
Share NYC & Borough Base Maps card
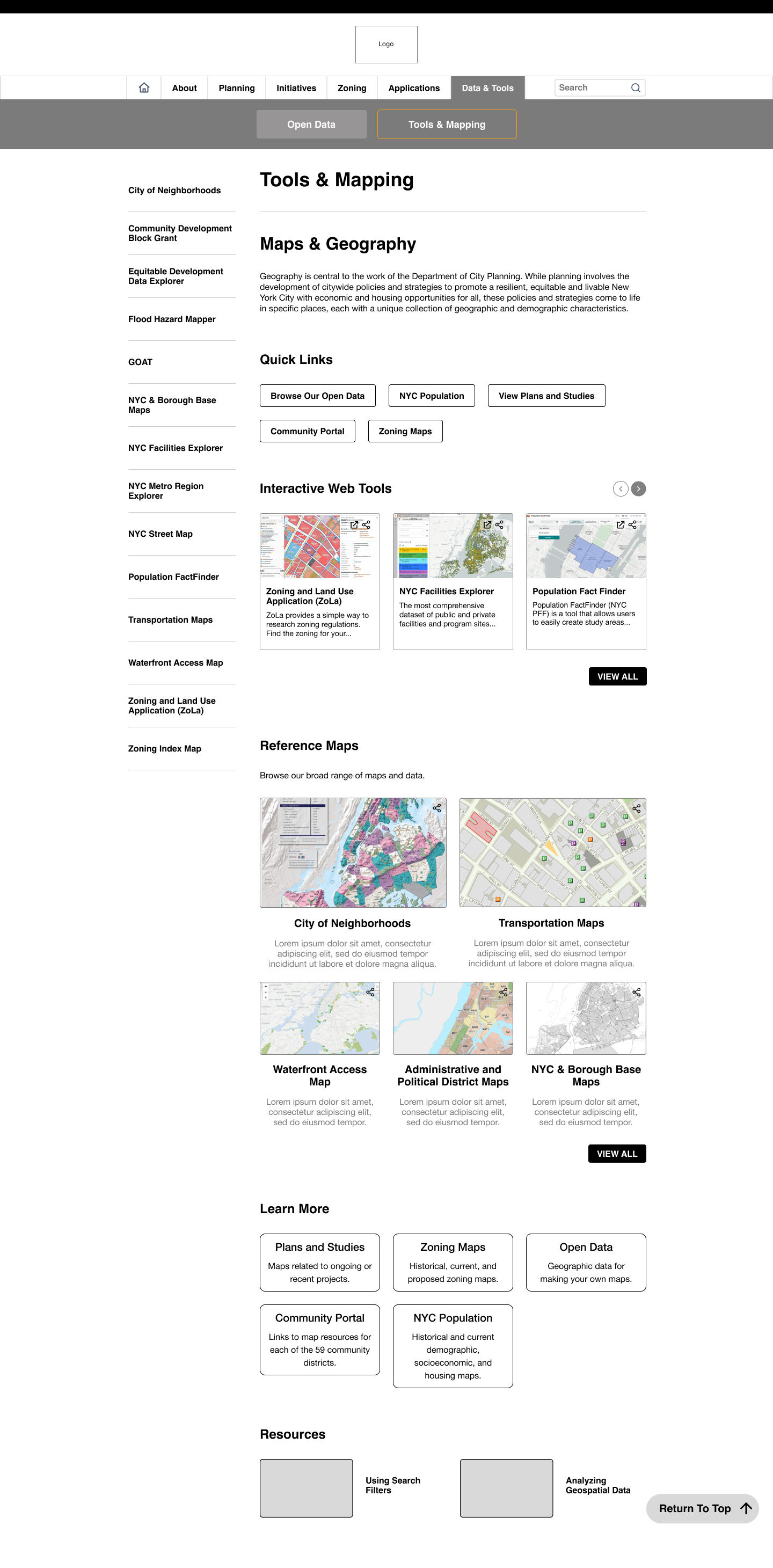point(637,991)
